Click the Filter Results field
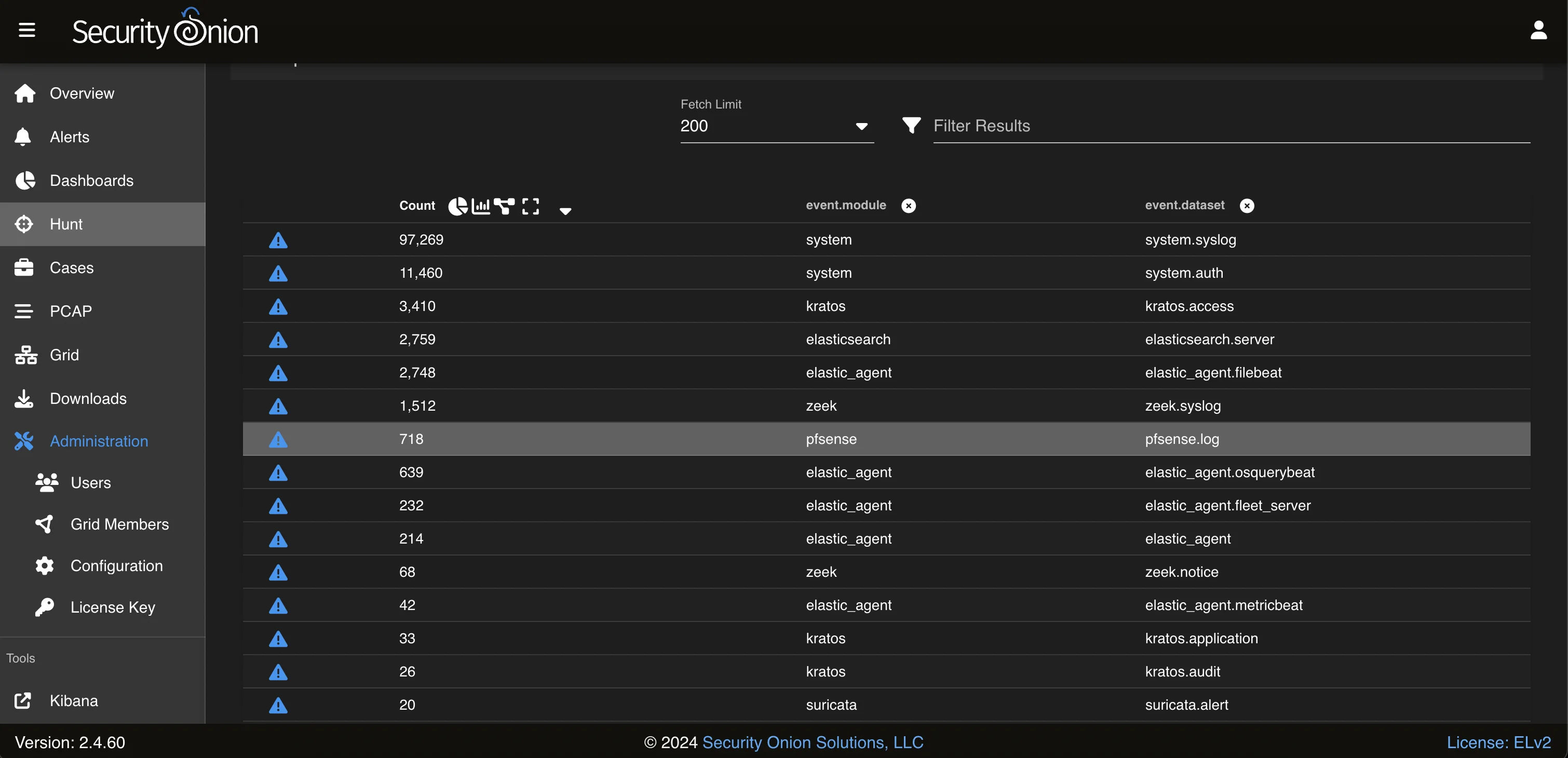 coord(1232,126)
